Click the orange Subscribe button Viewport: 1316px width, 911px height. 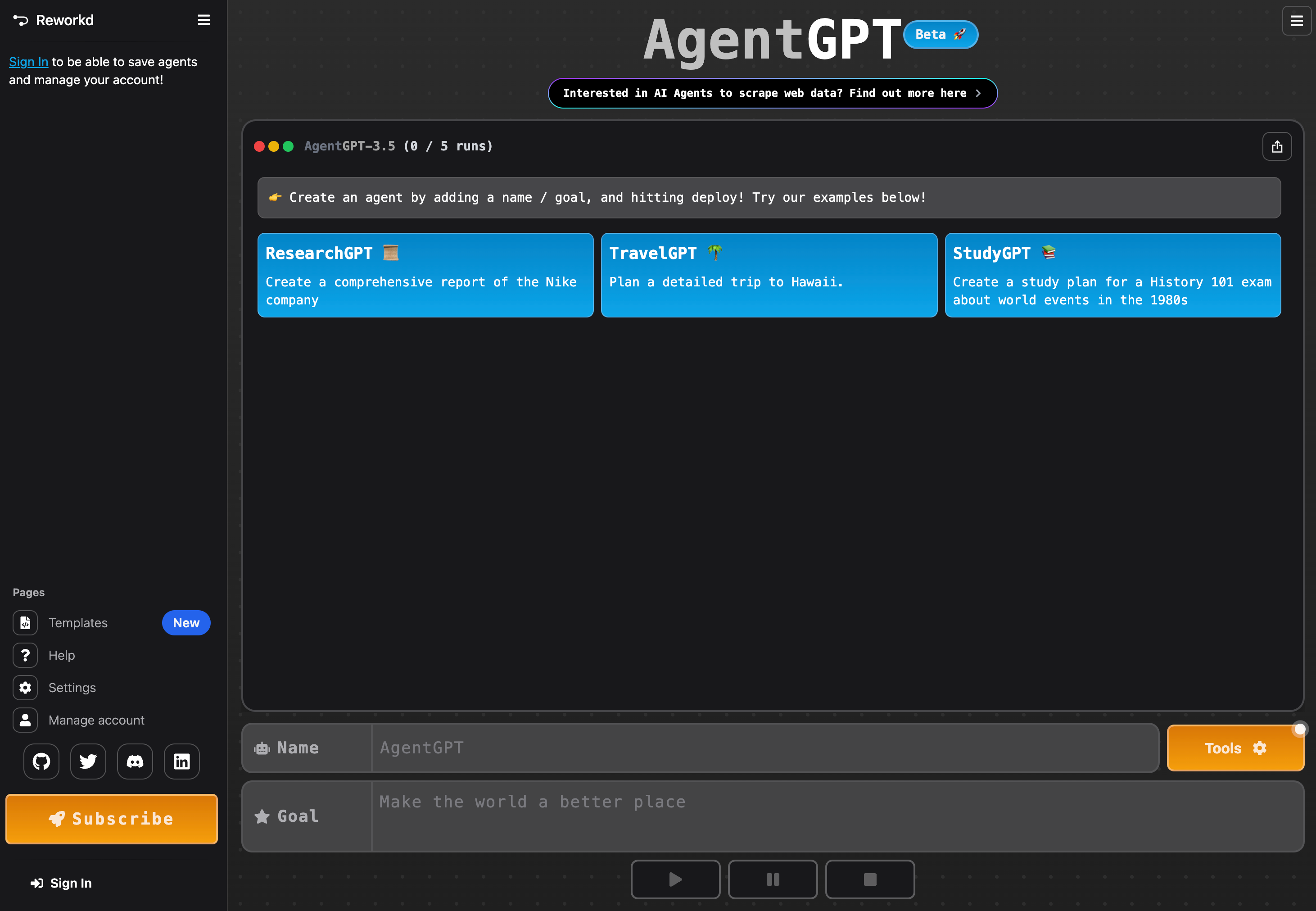pyautogui.click(x=112, y=819)
